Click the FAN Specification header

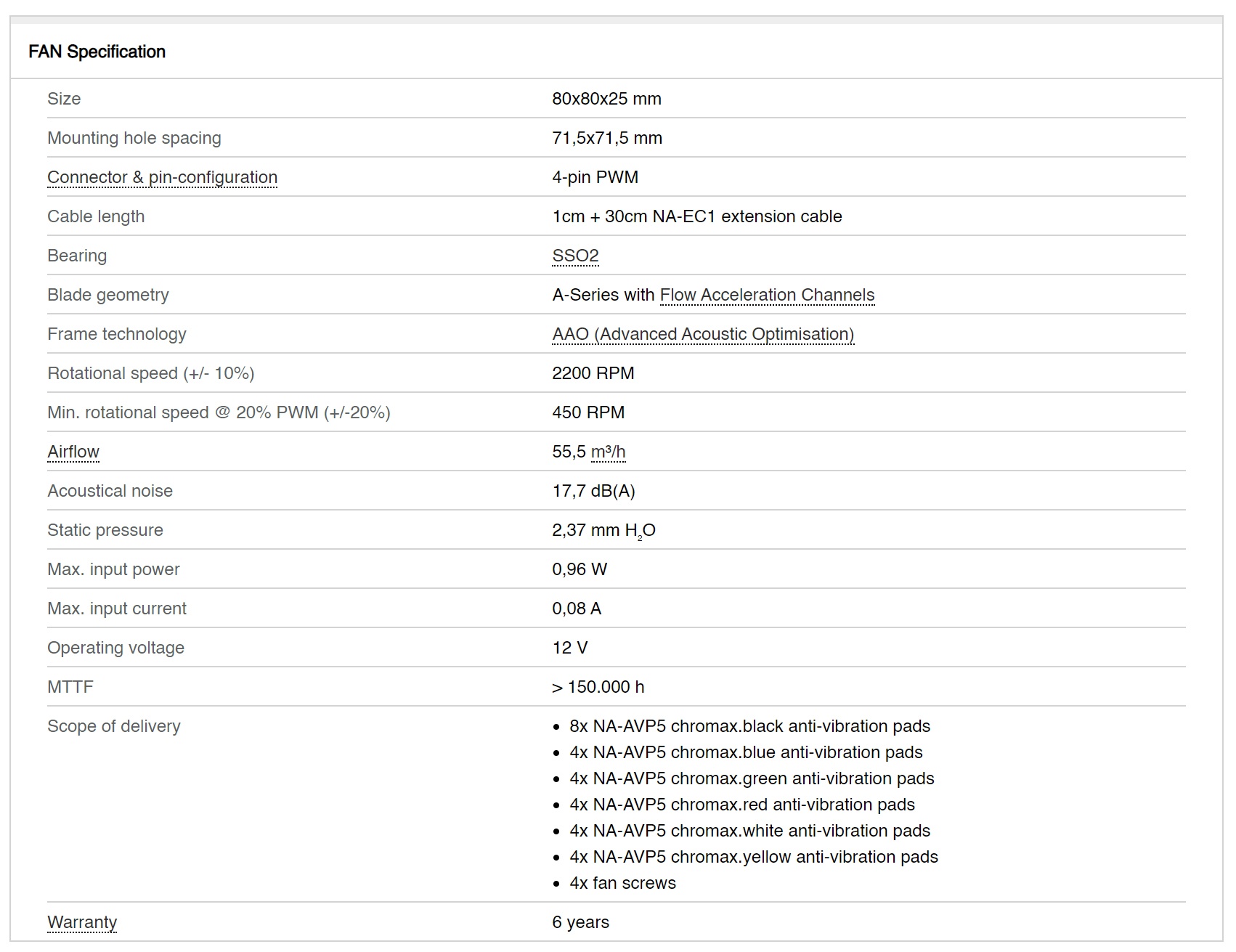point(97,52)
